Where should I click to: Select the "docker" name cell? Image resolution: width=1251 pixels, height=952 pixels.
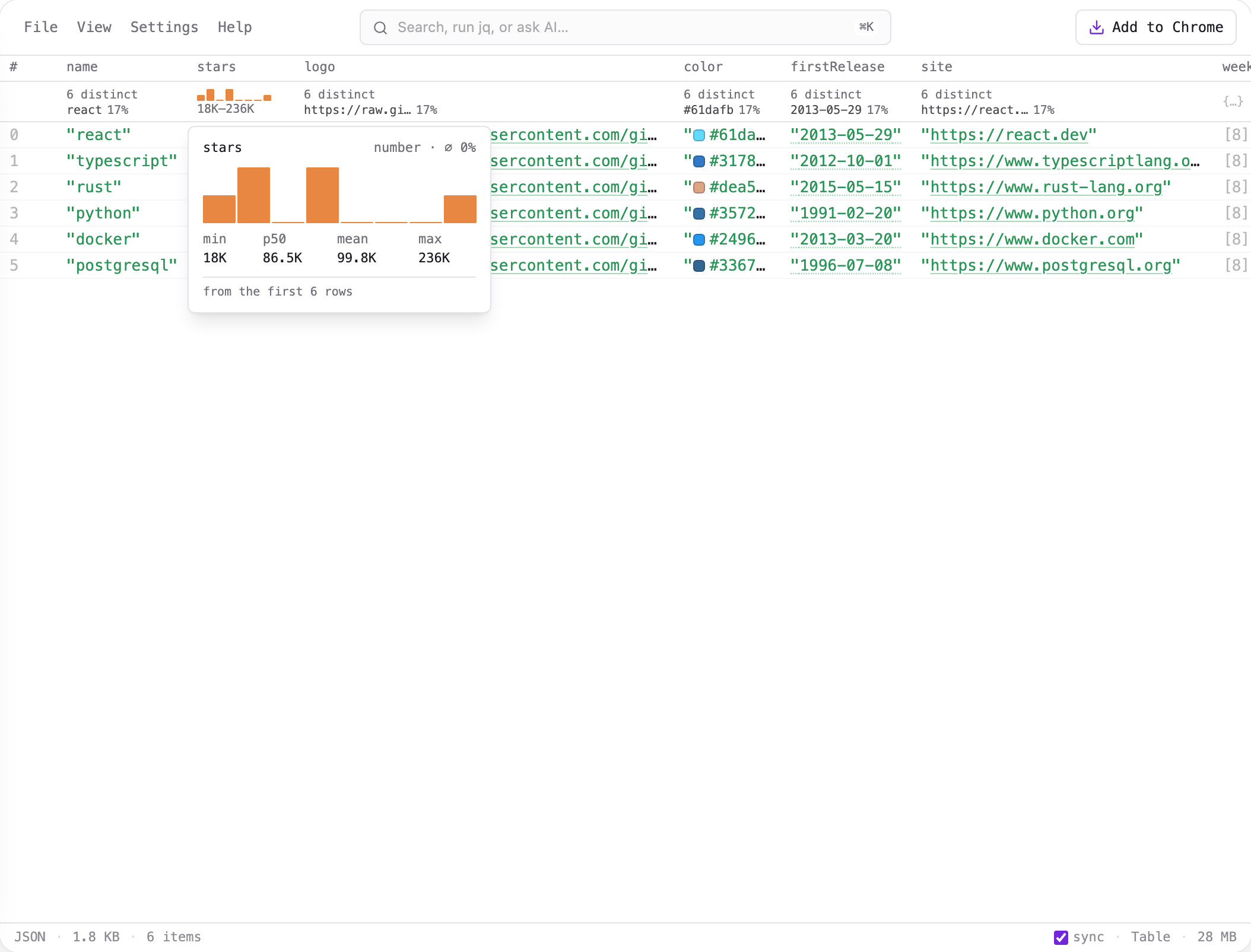(103, 240)
